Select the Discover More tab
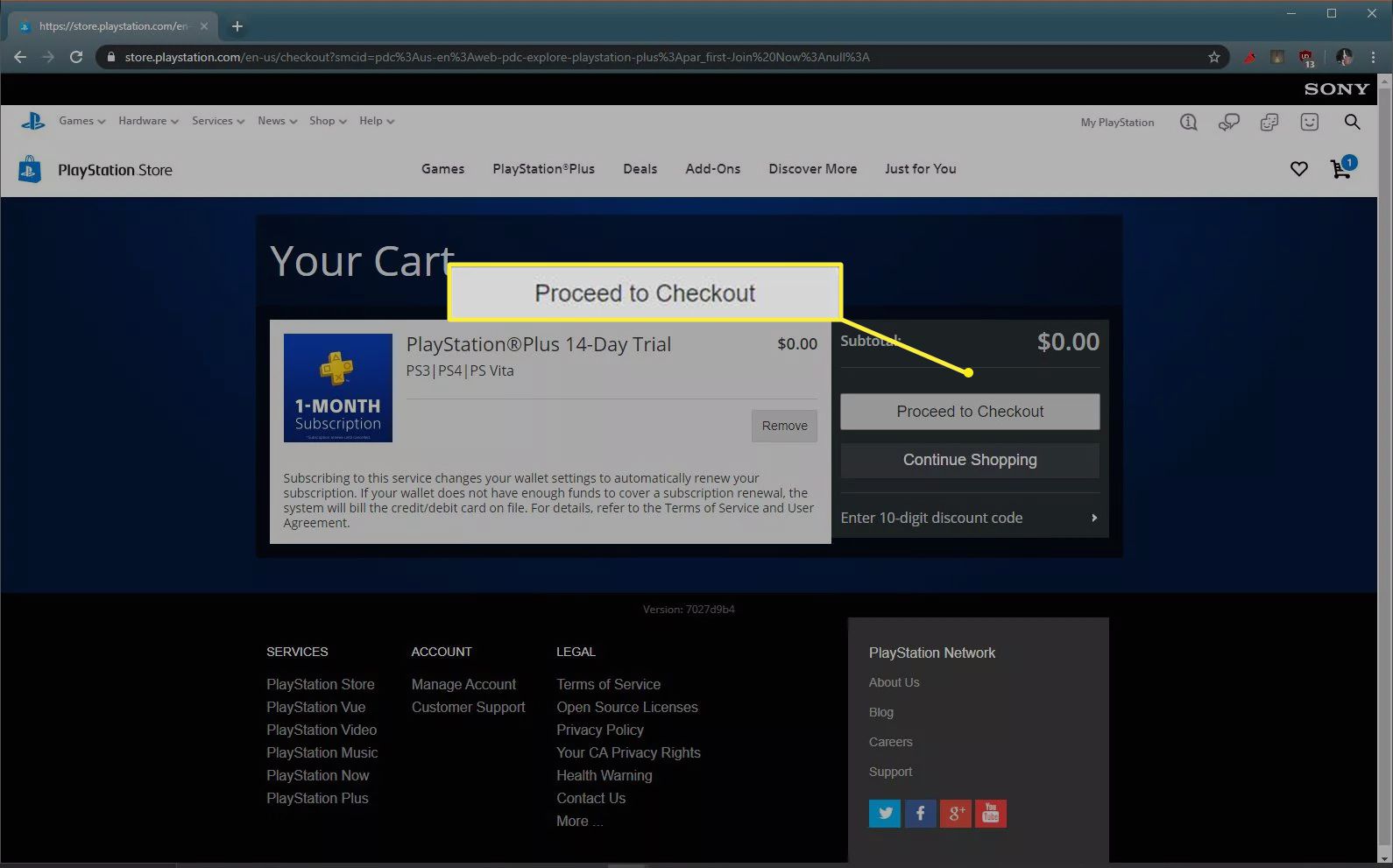The width and height of the screenshot is (1393, 868). [x=812, y=169]
